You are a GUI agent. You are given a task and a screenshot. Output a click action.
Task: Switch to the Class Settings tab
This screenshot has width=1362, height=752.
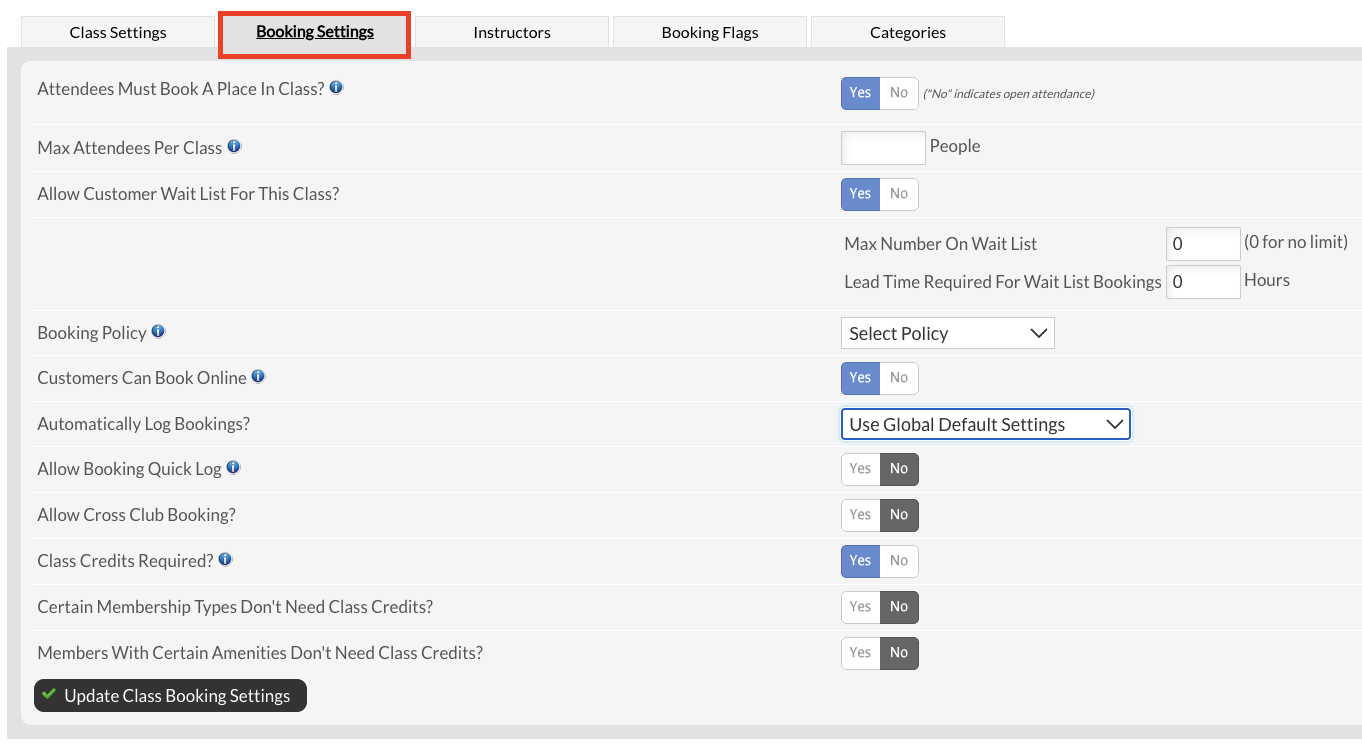tap(118, 32)
